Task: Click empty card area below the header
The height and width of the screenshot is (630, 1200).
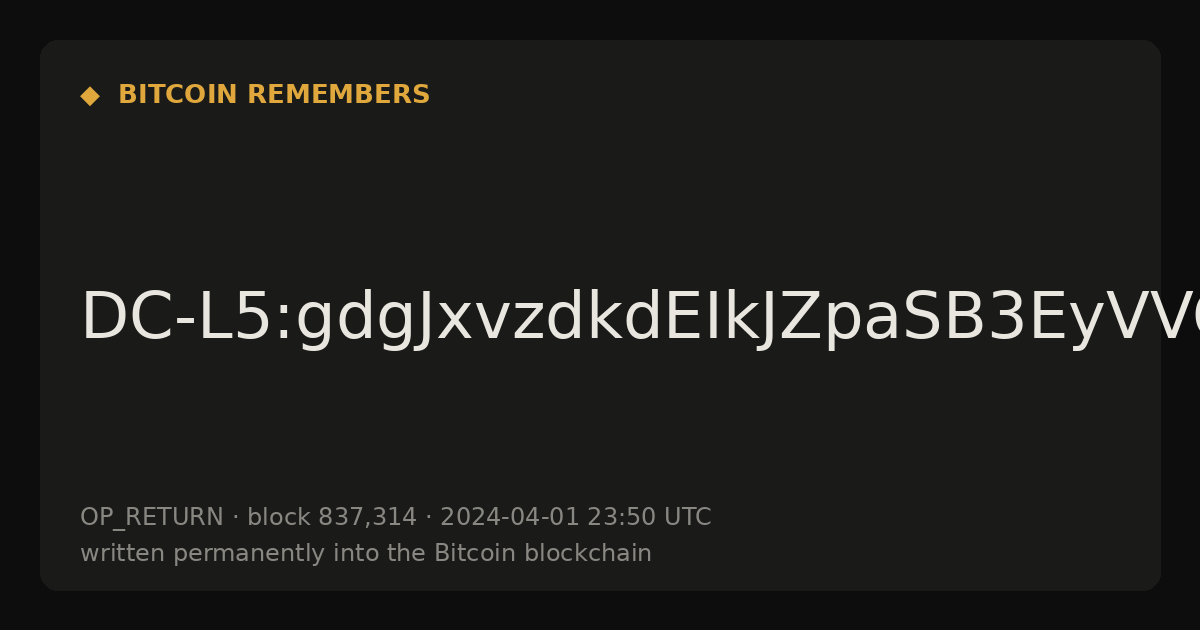Action: [x=600, y=190]
